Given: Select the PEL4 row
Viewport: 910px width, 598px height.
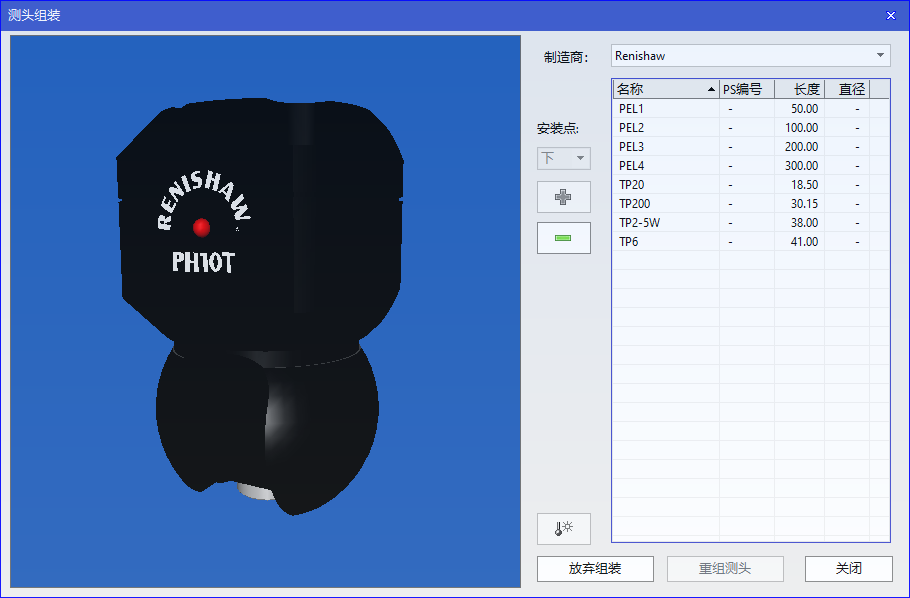Looking at the screenshot, I should coord(751,166).
